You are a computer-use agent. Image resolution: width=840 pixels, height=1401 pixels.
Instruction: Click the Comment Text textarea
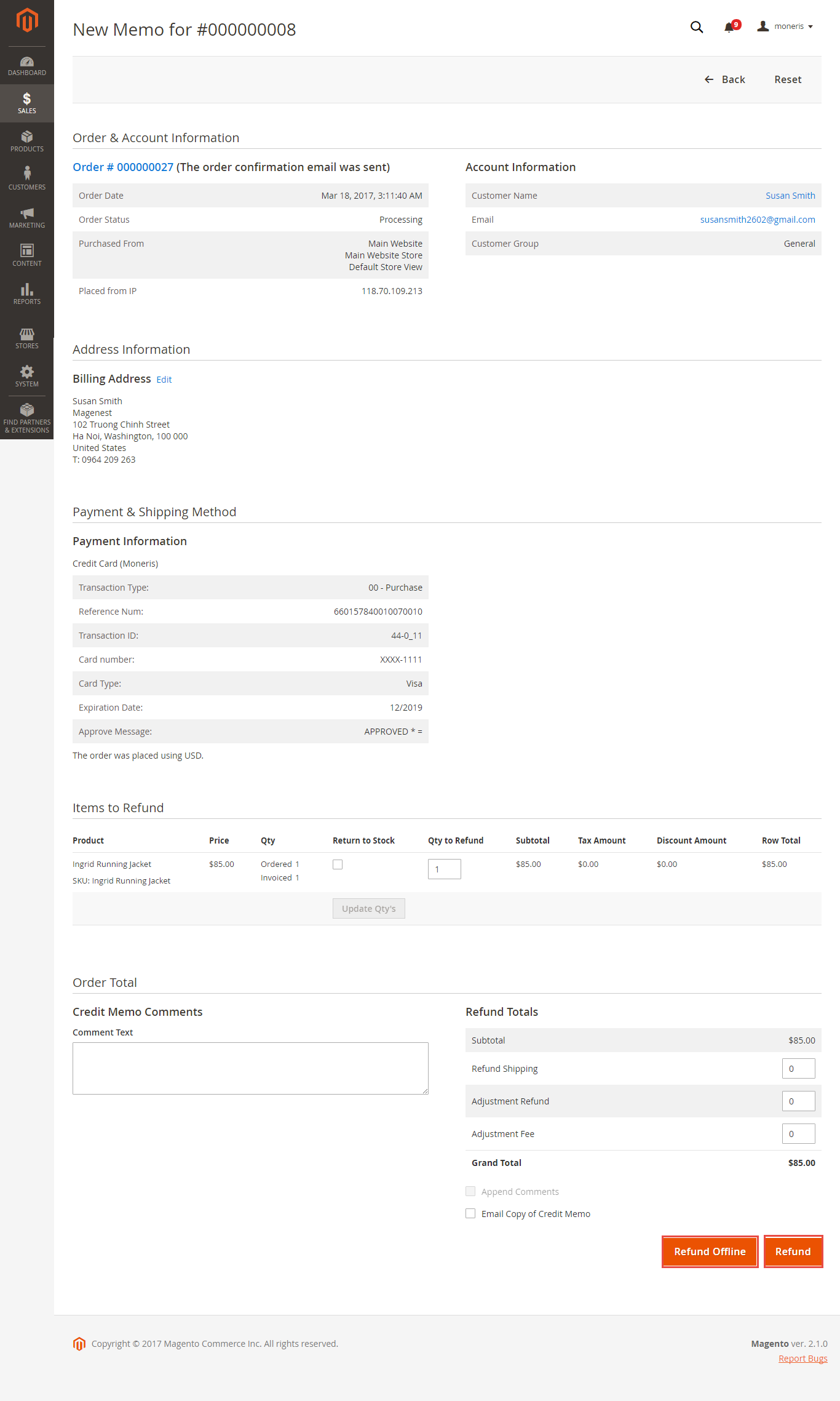point(250,1068)
